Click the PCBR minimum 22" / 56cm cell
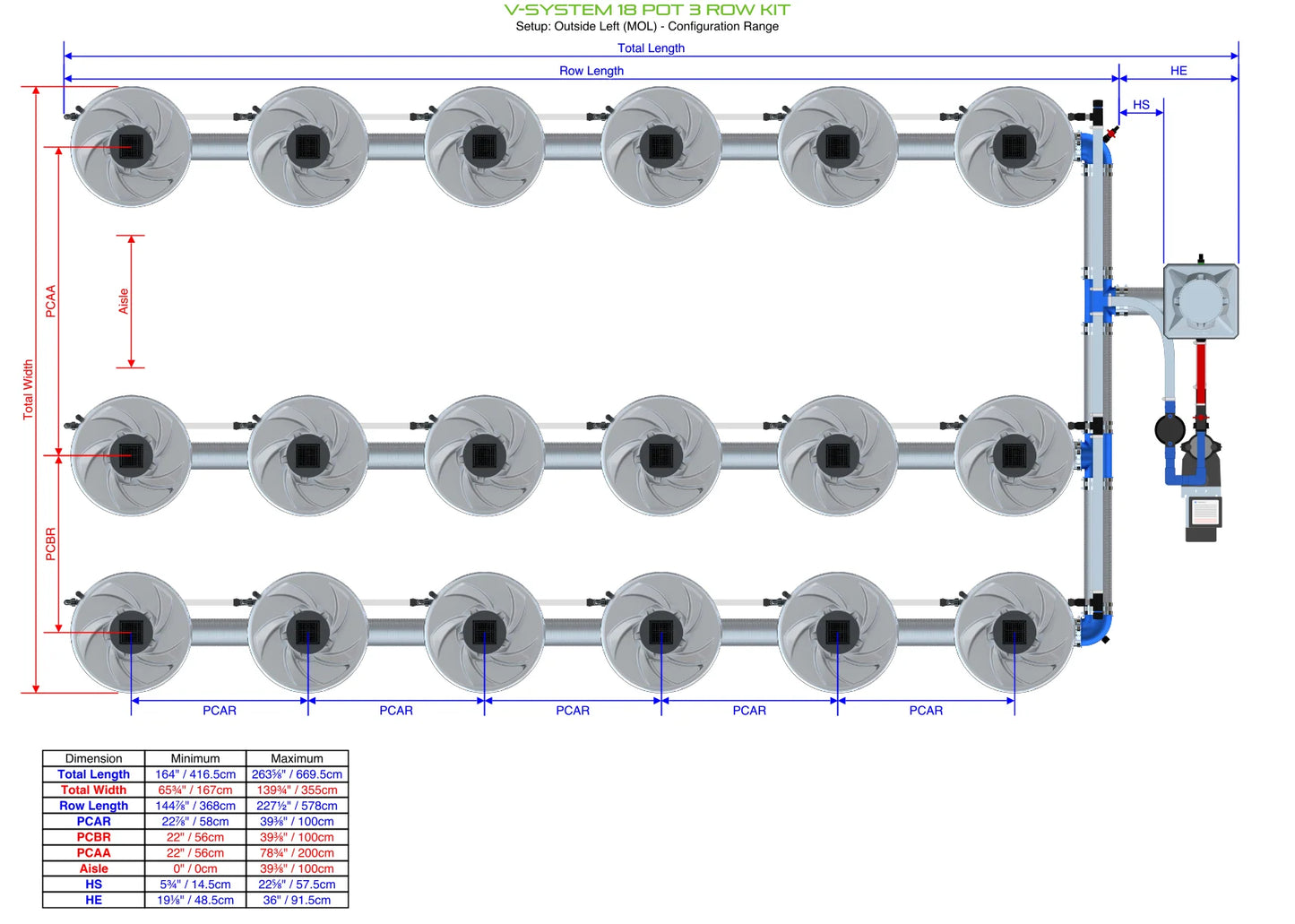 click(x=195, y=837)
